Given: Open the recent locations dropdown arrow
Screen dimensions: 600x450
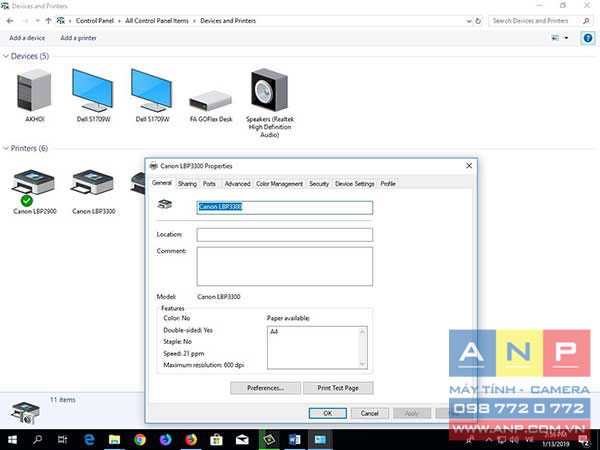Looking at the screenshot, I should [x=38, y=21].
